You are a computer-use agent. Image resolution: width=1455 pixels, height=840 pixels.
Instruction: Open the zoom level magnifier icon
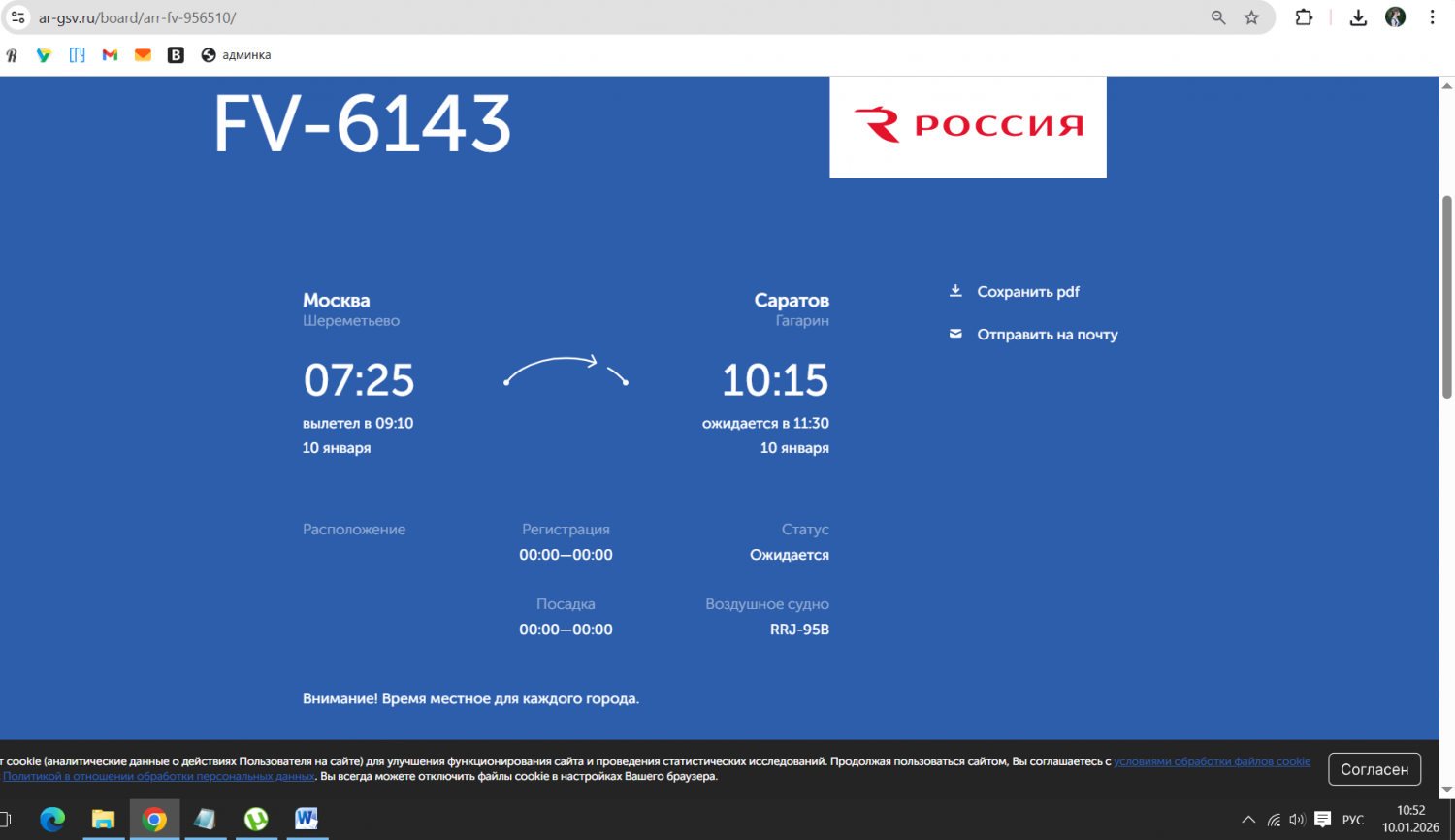click(x=1218, y=17)
